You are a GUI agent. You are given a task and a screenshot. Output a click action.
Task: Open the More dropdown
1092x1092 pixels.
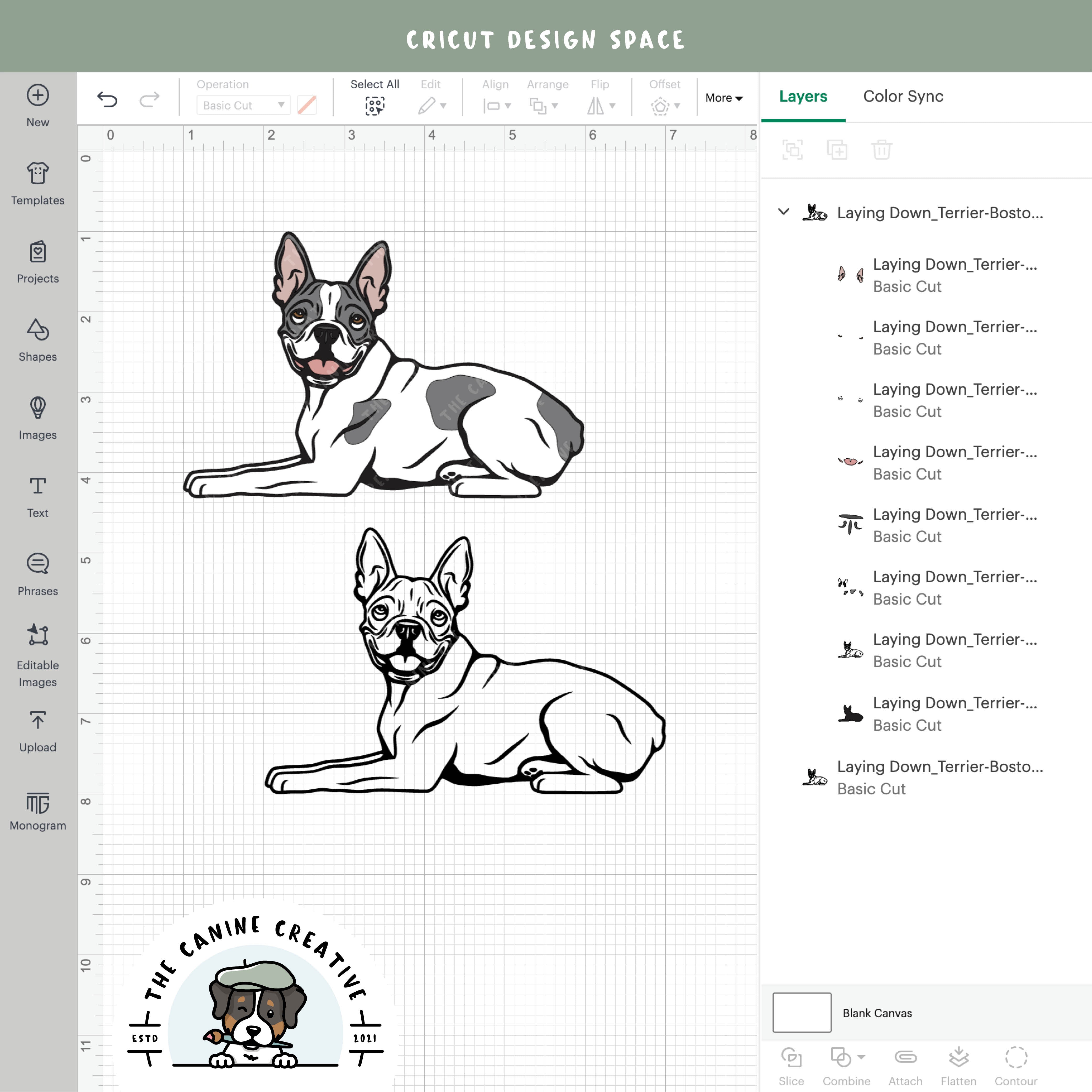tap(724, 97)
